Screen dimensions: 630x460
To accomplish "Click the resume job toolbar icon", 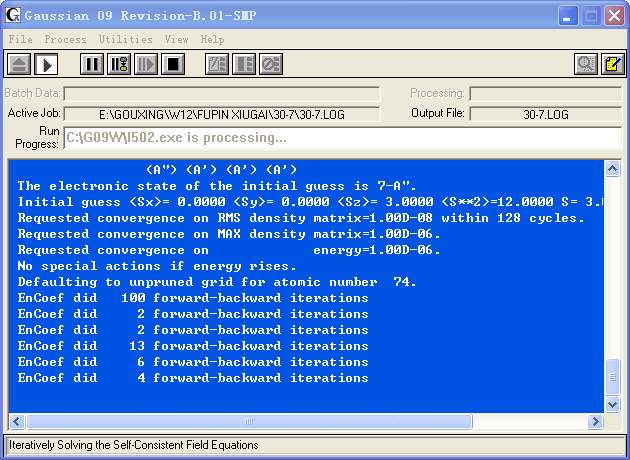I will pos(146,64).
